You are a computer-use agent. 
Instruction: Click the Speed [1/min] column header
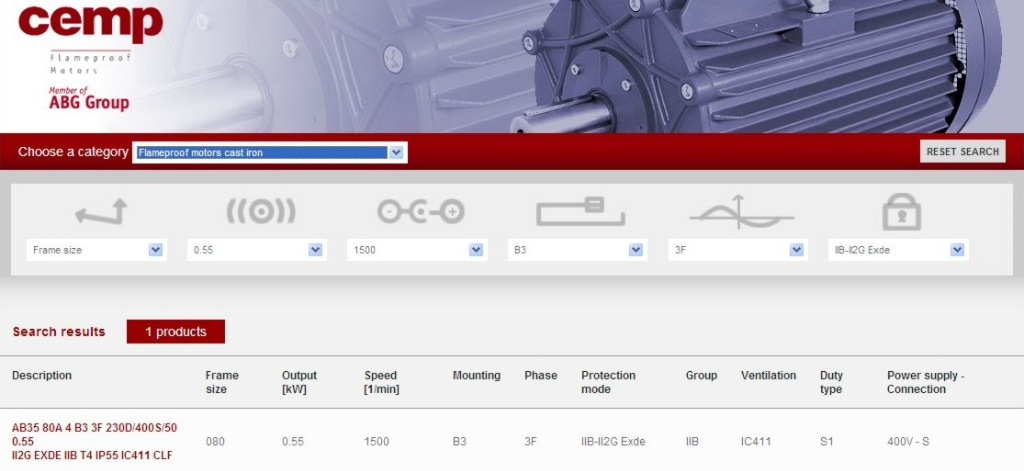tap(381, 382)
